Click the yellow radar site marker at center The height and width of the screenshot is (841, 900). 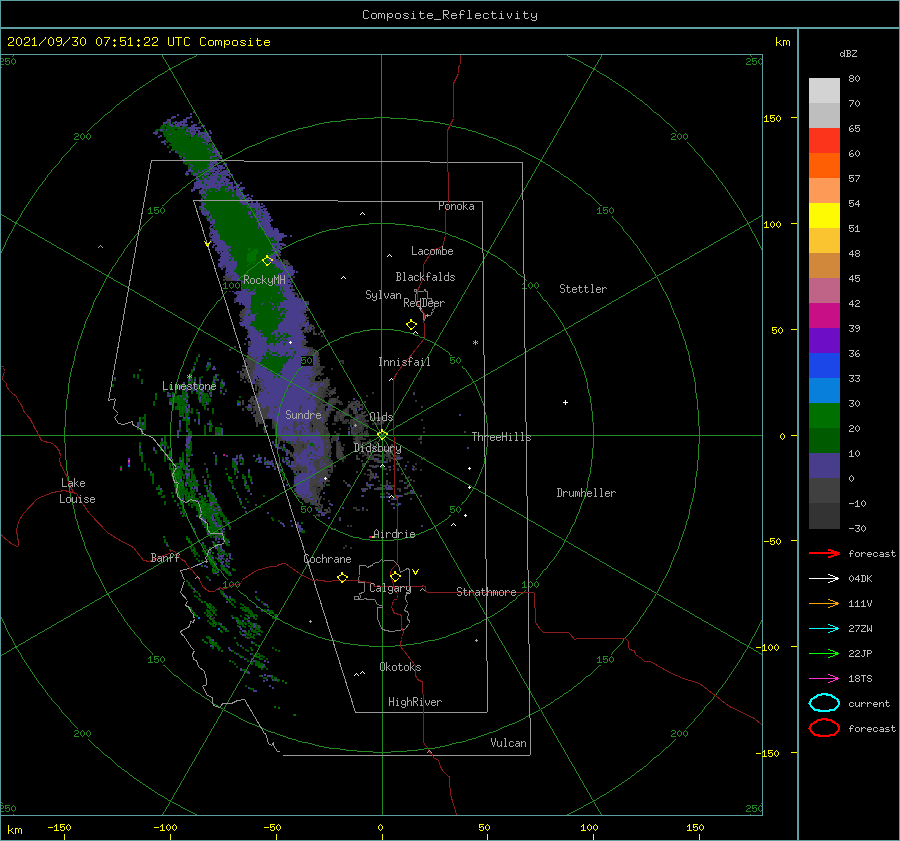382,435
